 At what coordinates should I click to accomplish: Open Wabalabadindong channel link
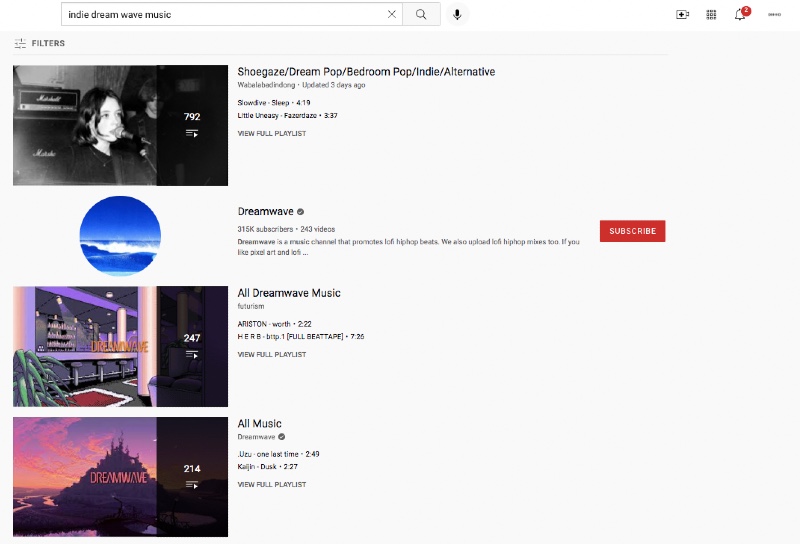click(266, 85)
